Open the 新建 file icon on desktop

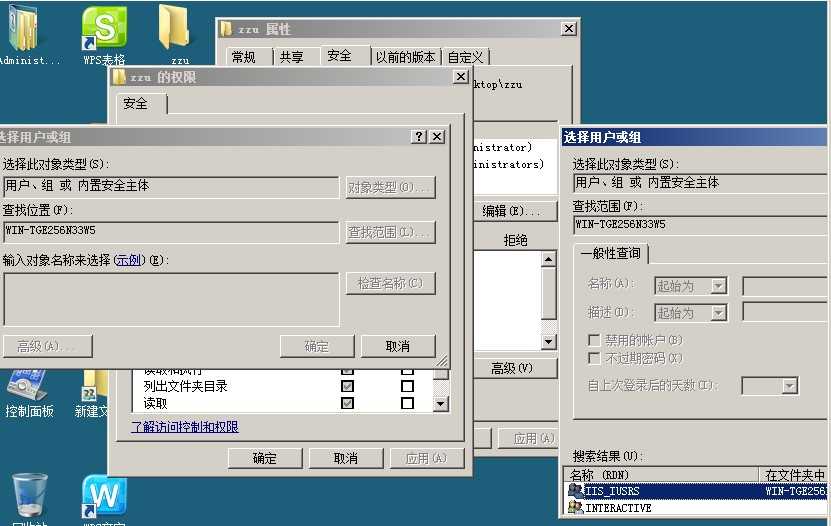(x=93, y=393)
